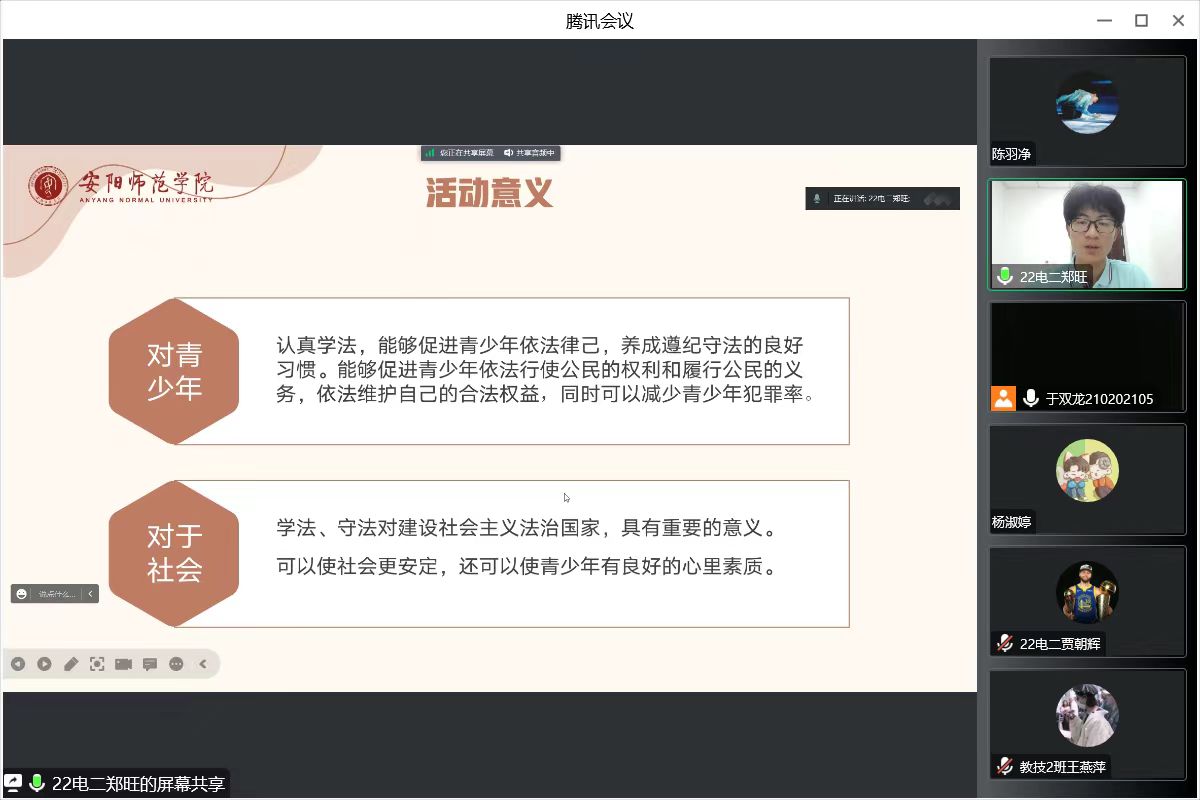The height and width of the screenshot is (800, 1200).
Task: Click muted mic icon for 教技2班王燕萍
Action: (x=1005, y=766)
